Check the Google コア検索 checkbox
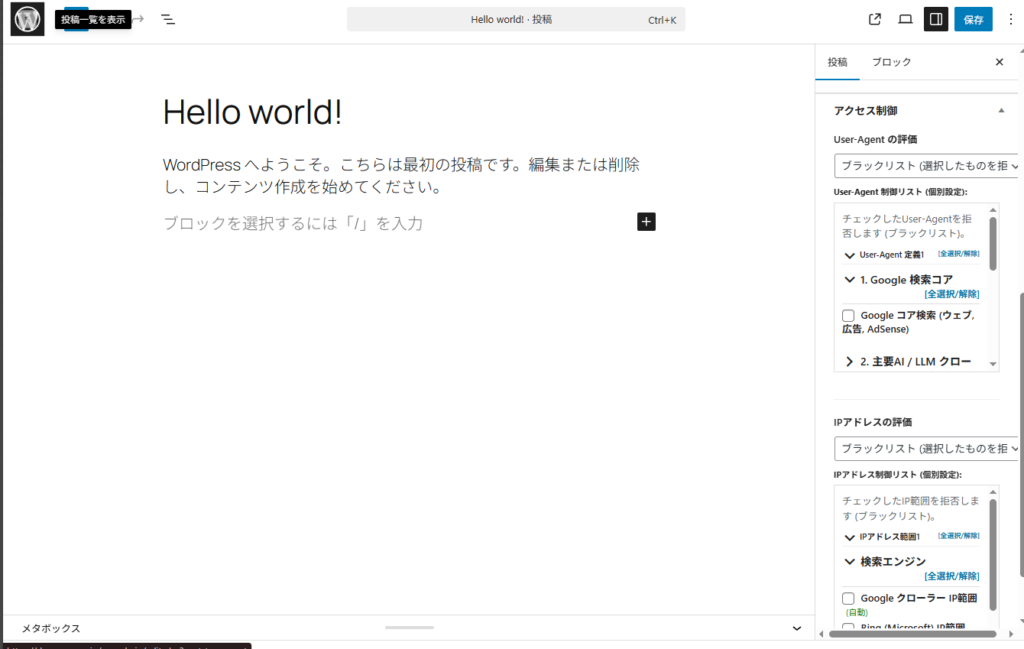 pos(848,316)
